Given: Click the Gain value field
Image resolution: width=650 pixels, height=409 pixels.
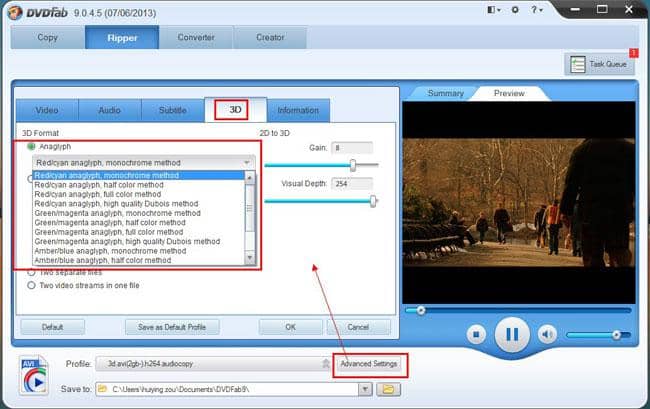Looking at the screenshot, I should pos(352,148).
